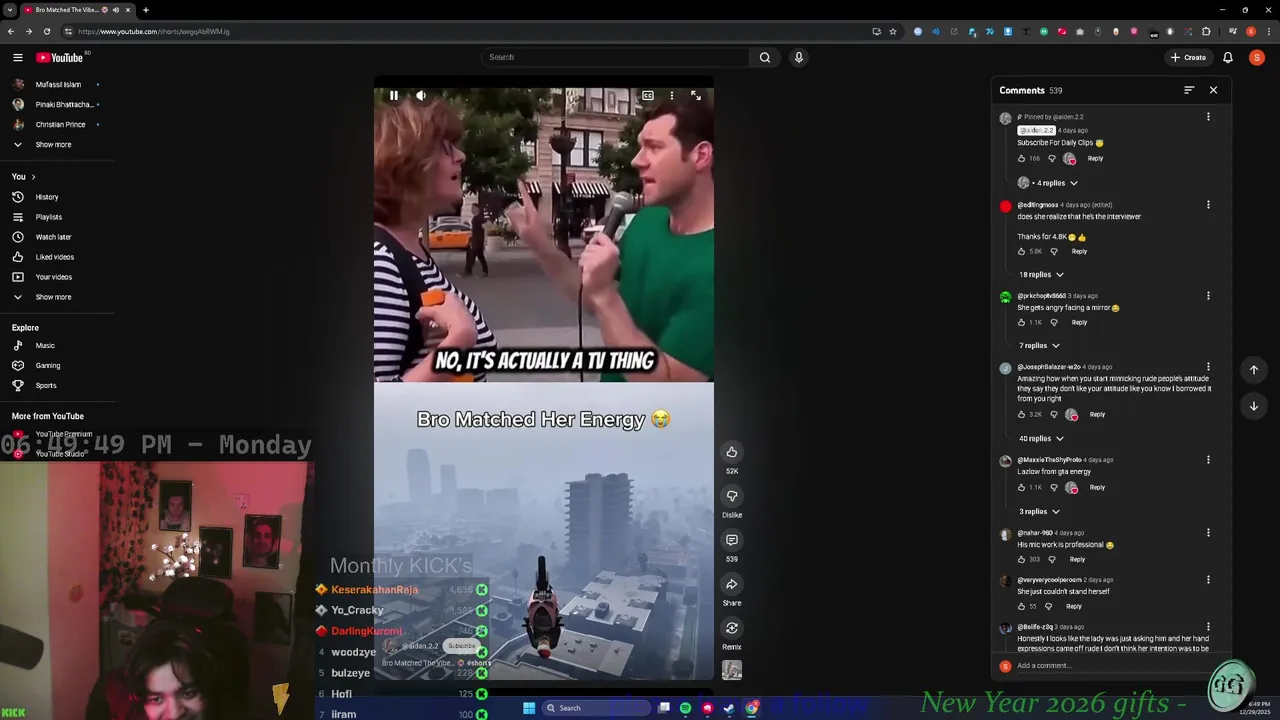Like the 'She just couldn't stand herself' comment

click(1021, 607)
